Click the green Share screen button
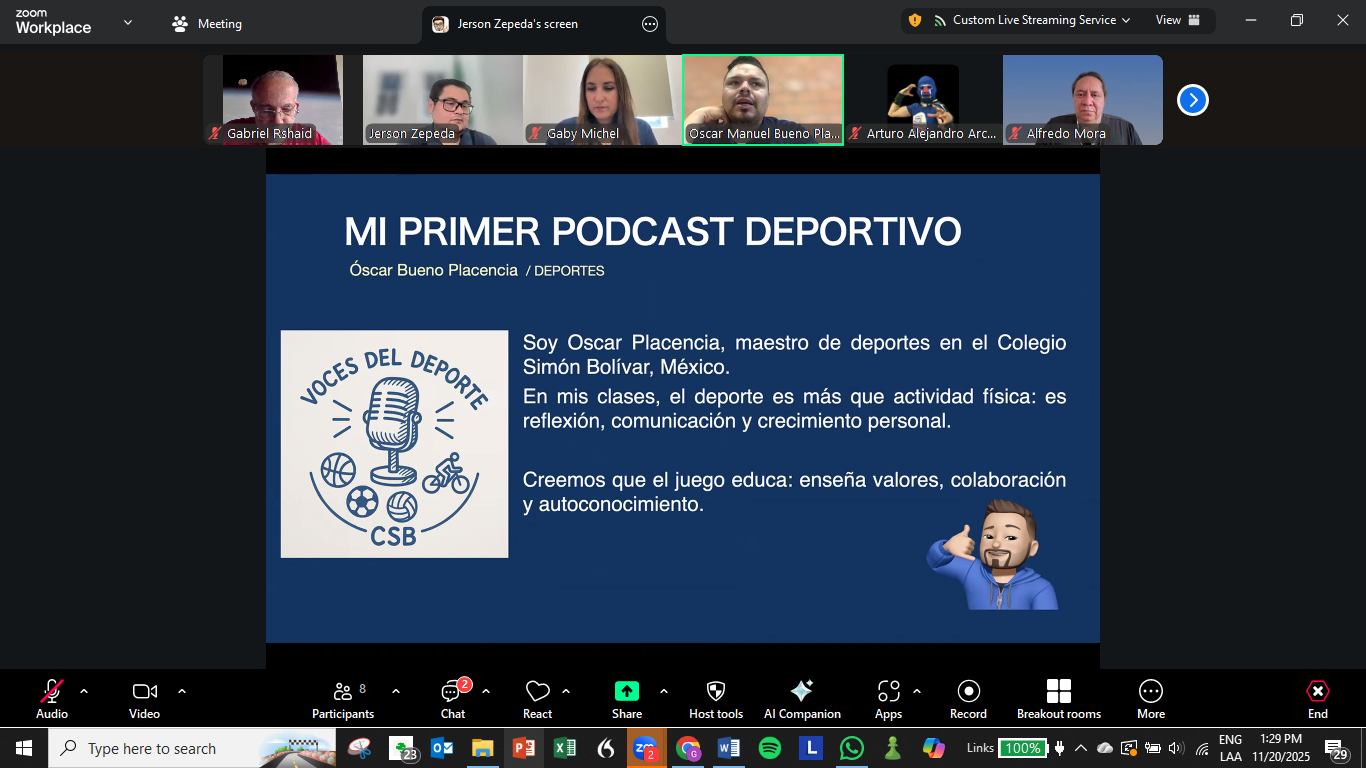This screenshot has height=768, width=1366. [626, 698]
